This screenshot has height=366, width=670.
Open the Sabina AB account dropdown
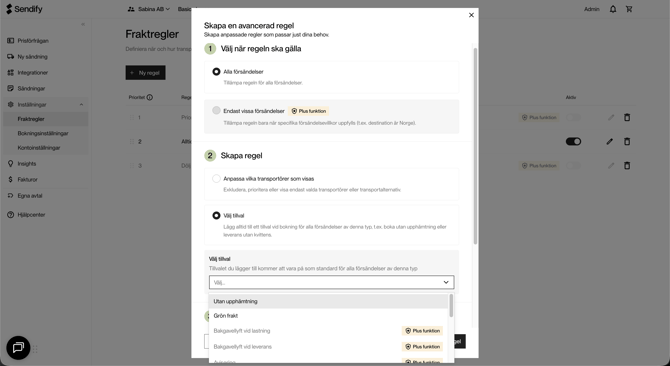click(148, 9)
